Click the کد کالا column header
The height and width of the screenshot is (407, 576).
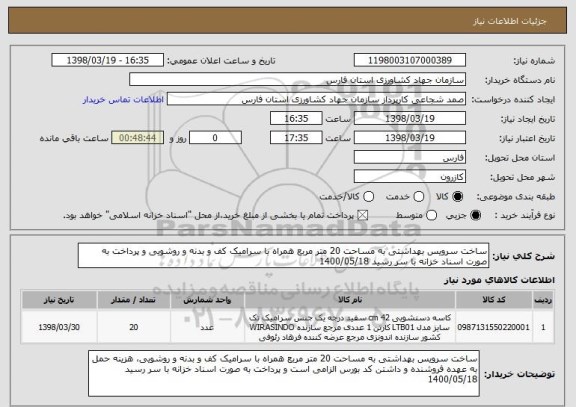pos(494,300)
